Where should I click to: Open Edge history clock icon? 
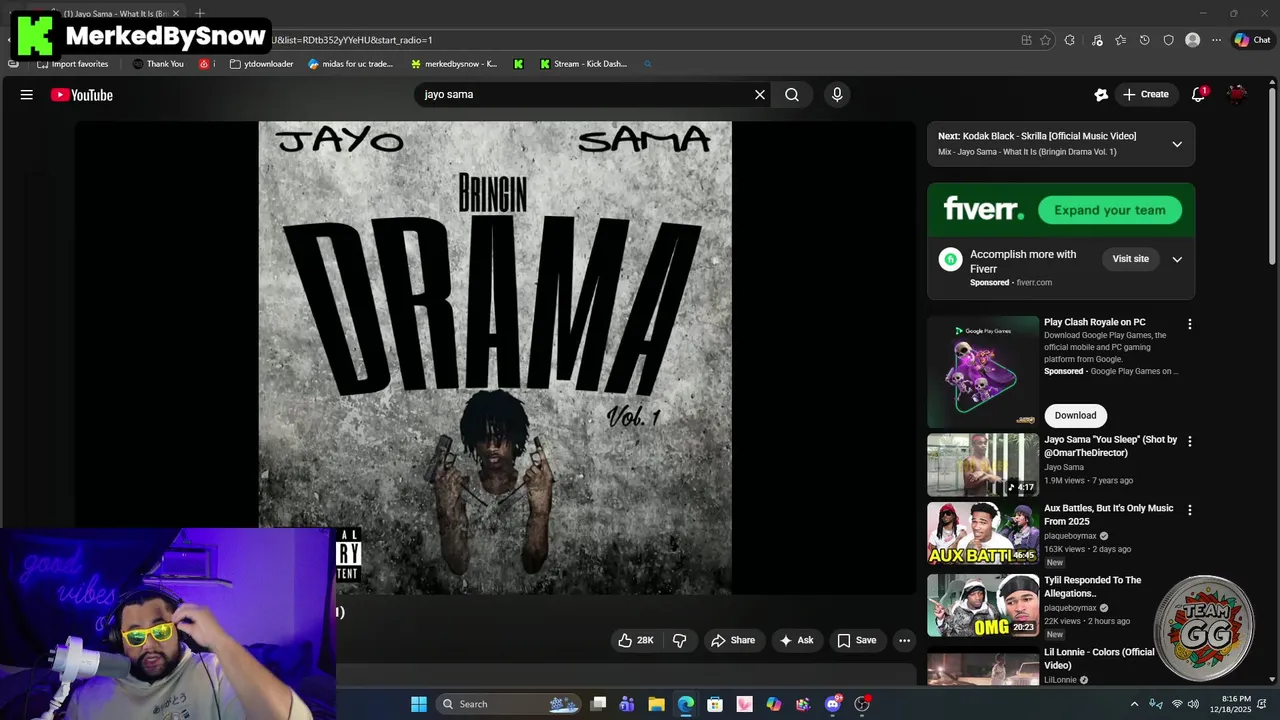pyautogui.click(x=1145, y=40)
